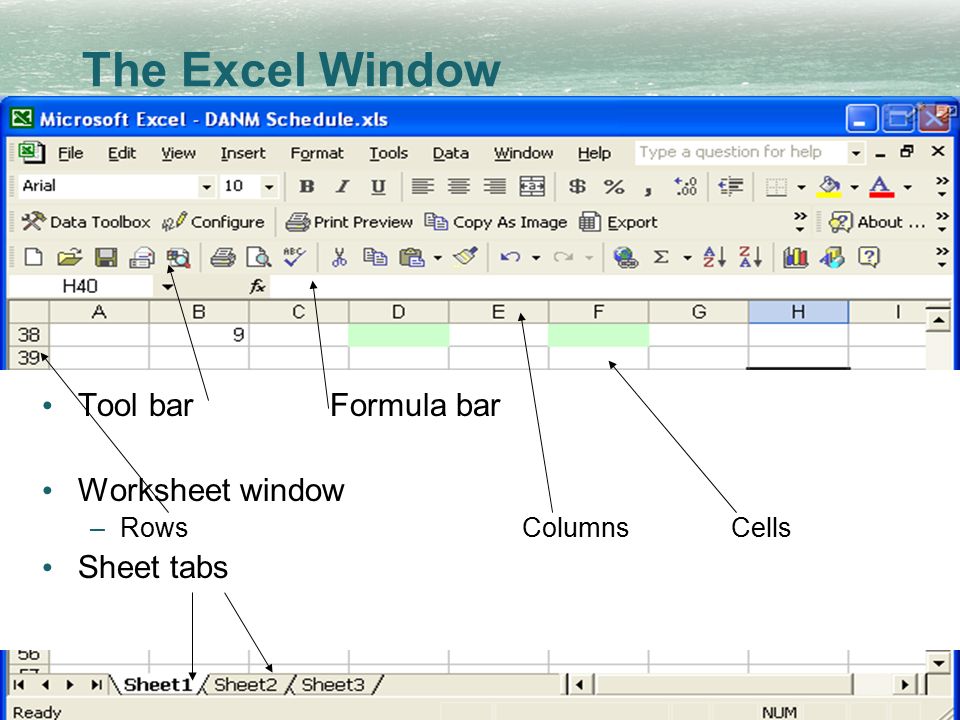Paste with the clipboard icon
The height and width of the screenshot is (720, 960).
click(411, 257)
